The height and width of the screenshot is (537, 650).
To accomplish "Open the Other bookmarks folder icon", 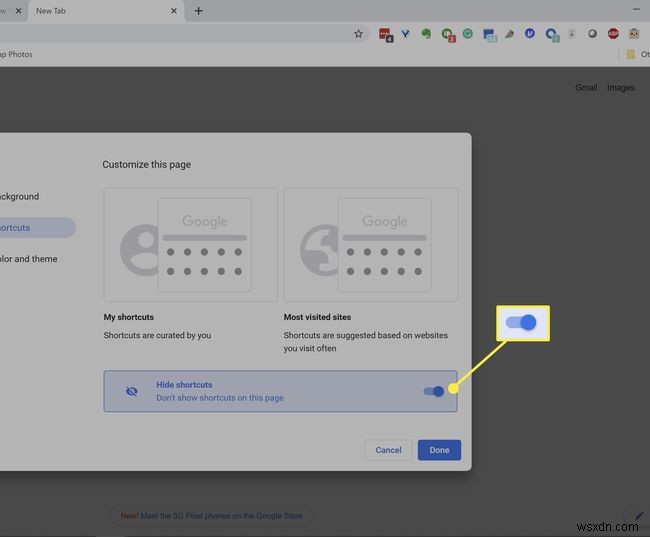I will (x=631, y=54).
